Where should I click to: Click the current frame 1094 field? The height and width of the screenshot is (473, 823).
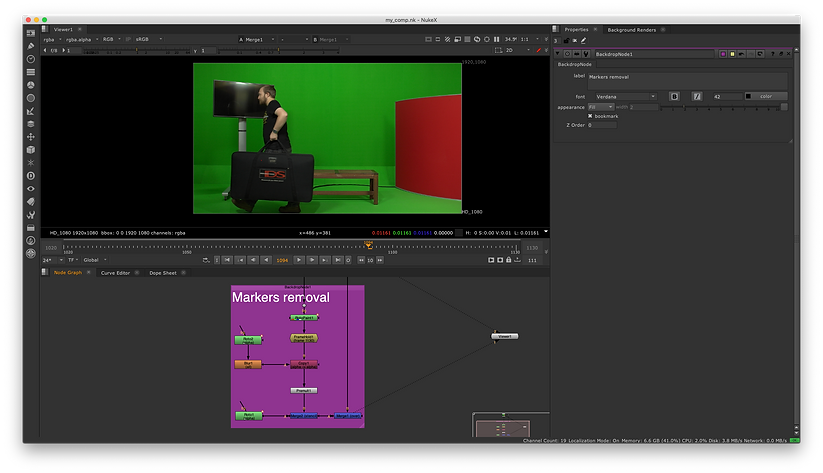(x=282, y=260)
